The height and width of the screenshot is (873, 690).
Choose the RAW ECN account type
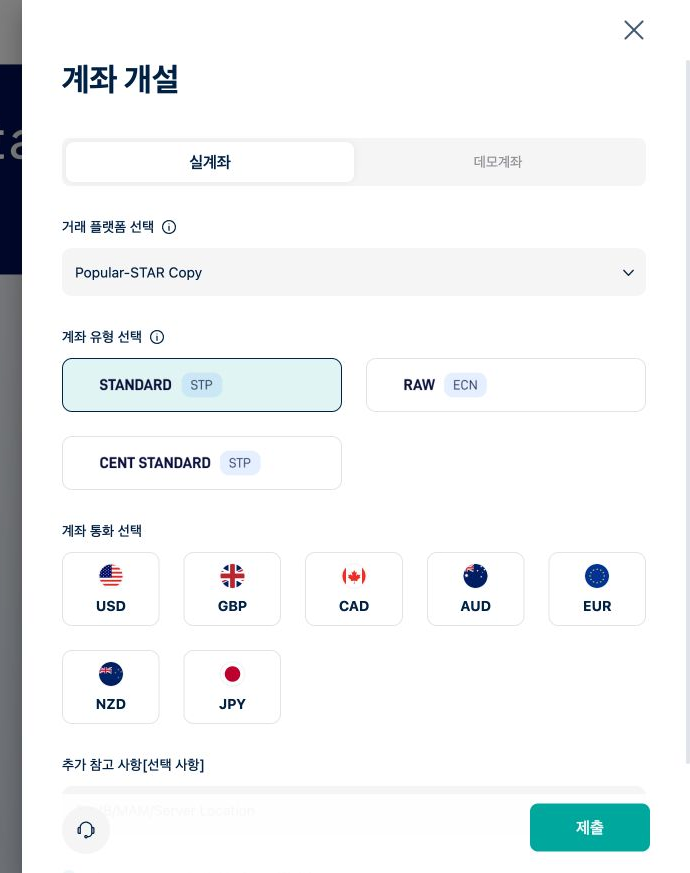pos(506,385)
